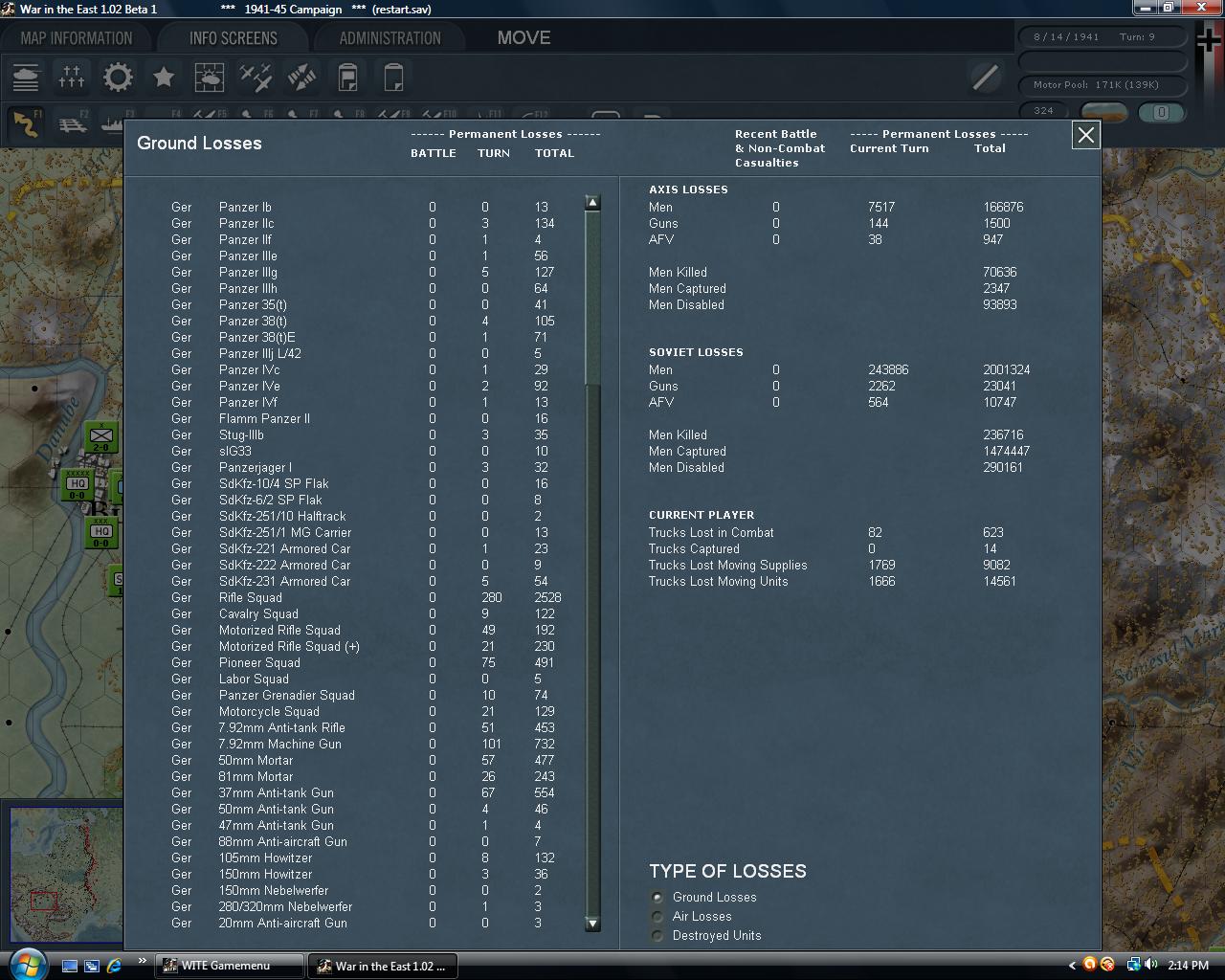
Task: Click the production gear icon
Action: click(118, 77)
